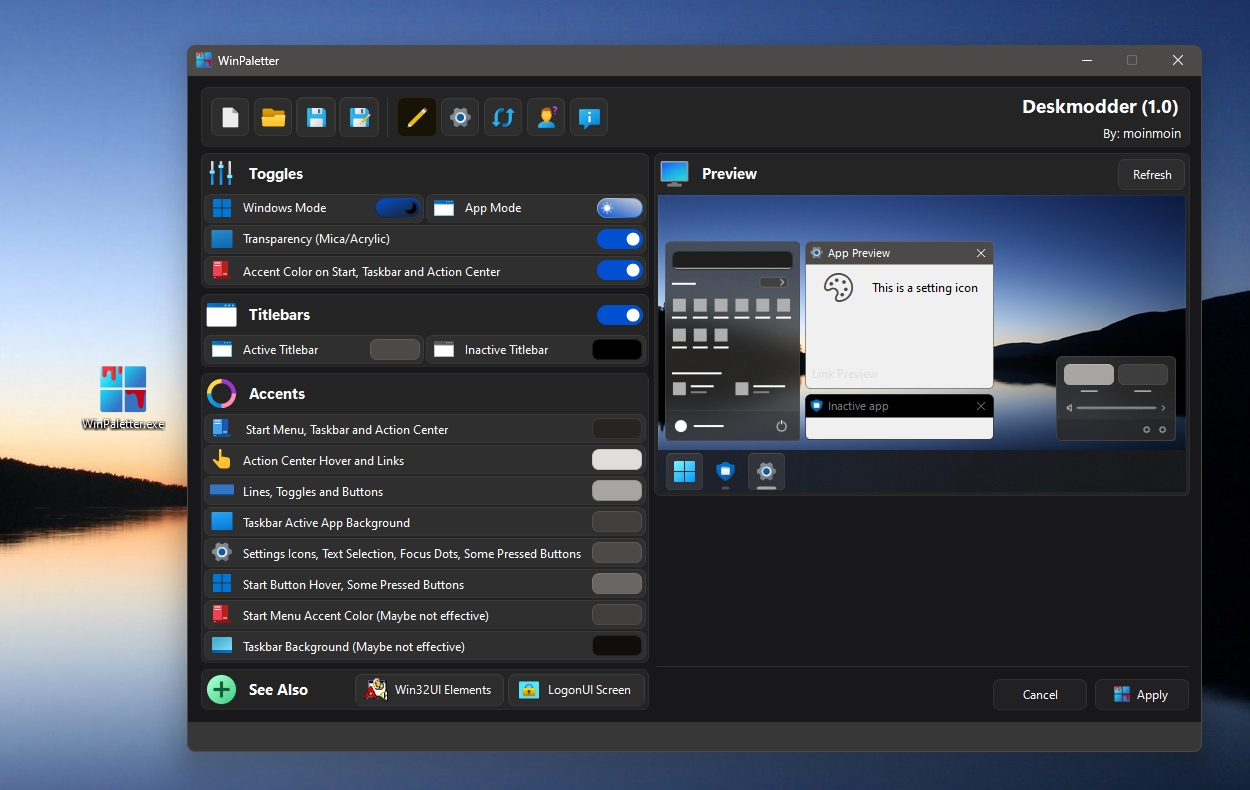Click the Windows logo icon beside Windows Mode

(x=222, y=208)
